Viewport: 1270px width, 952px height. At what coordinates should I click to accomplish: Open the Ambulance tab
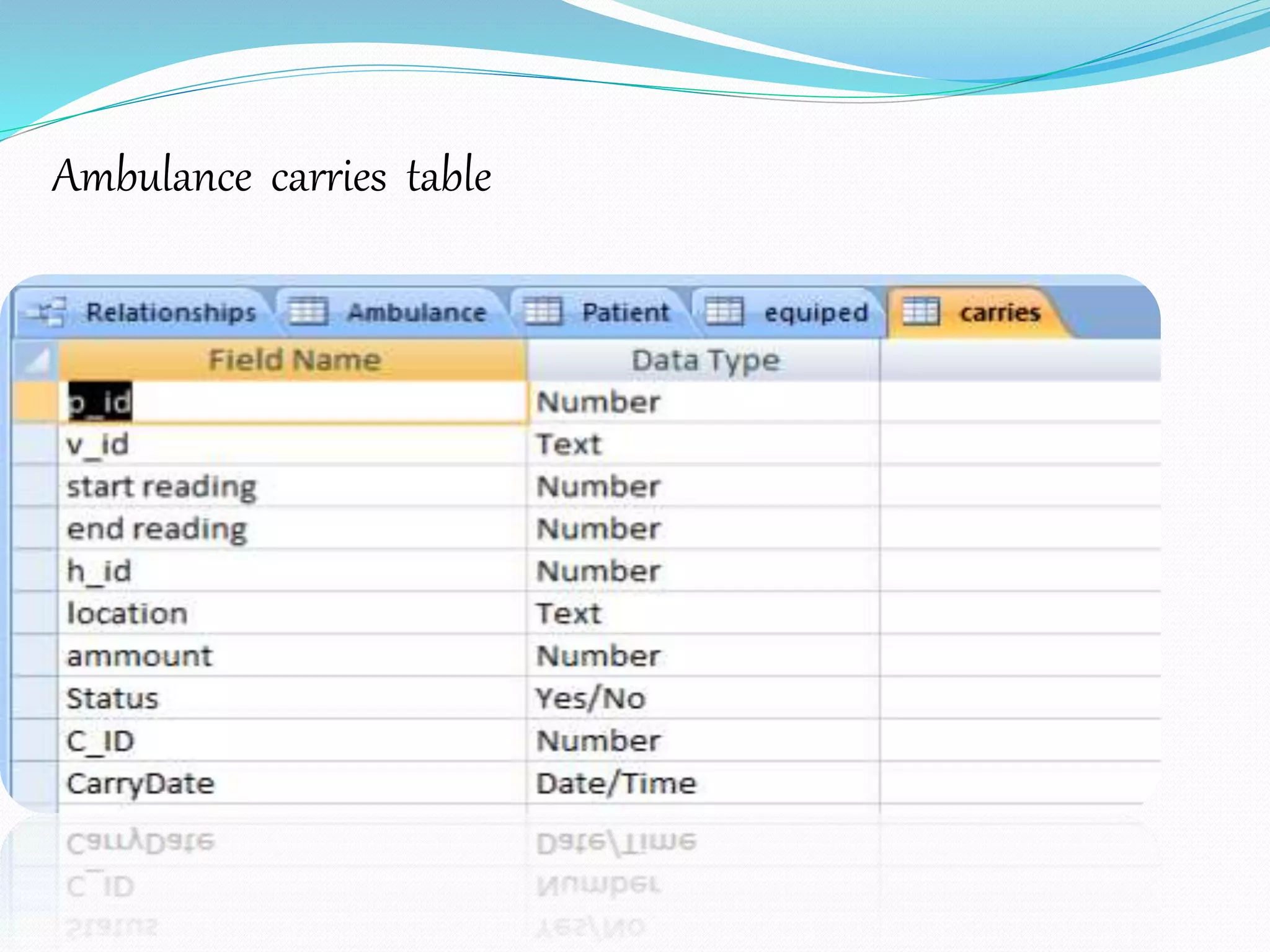click(x=416, y=312)
